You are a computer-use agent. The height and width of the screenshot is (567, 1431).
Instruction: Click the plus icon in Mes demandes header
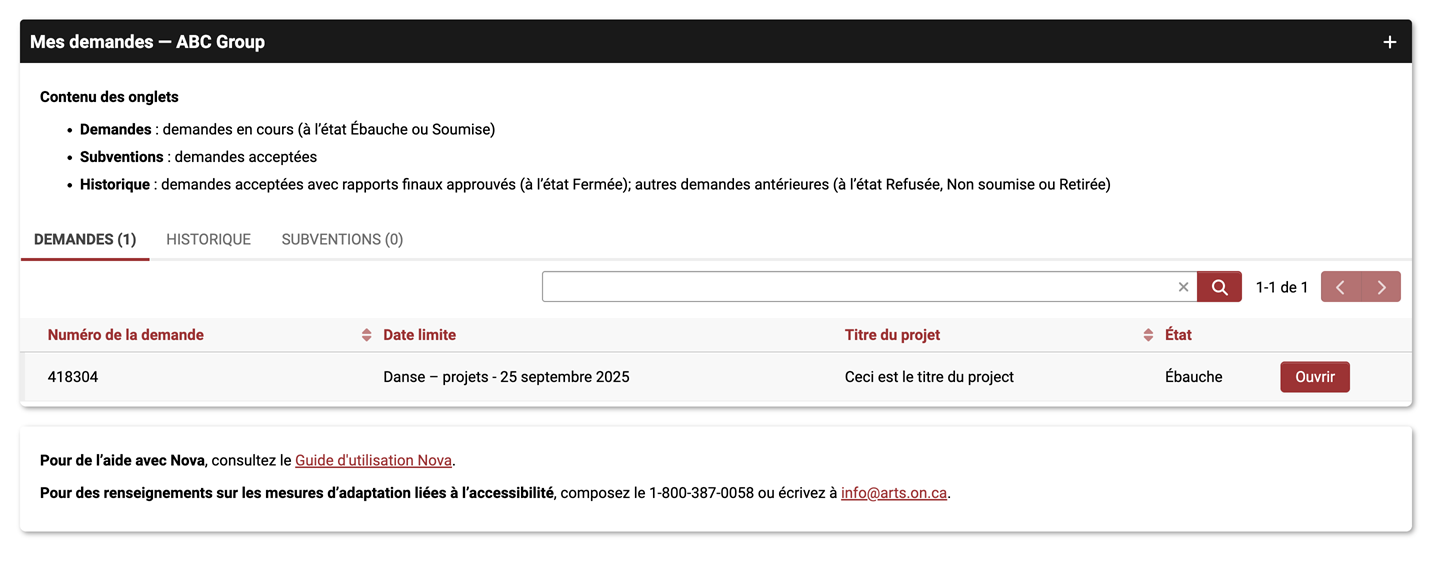(x=1389, y=42)
